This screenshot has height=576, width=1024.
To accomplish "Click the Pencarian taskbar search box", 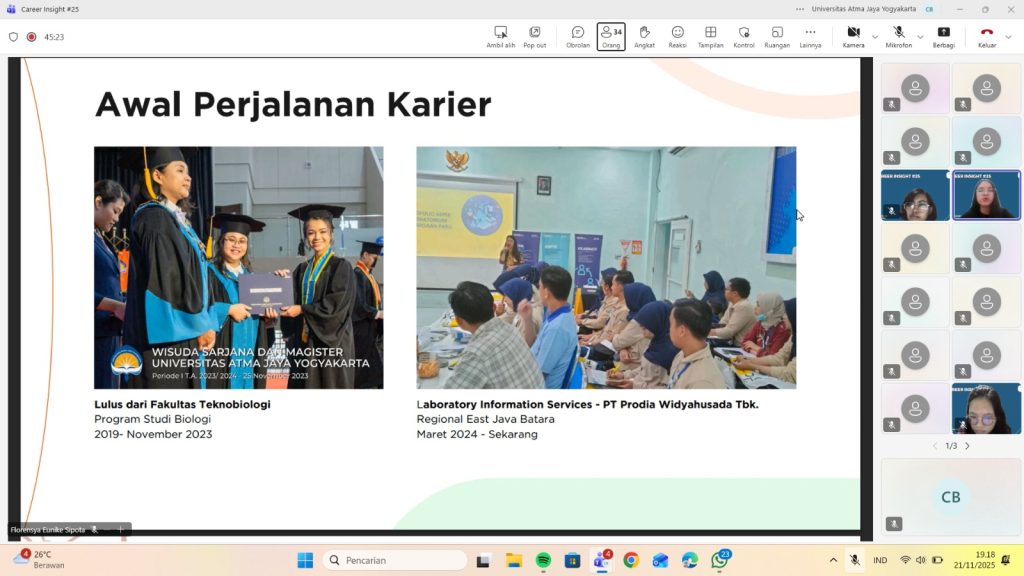I will (x=394, y=560).
